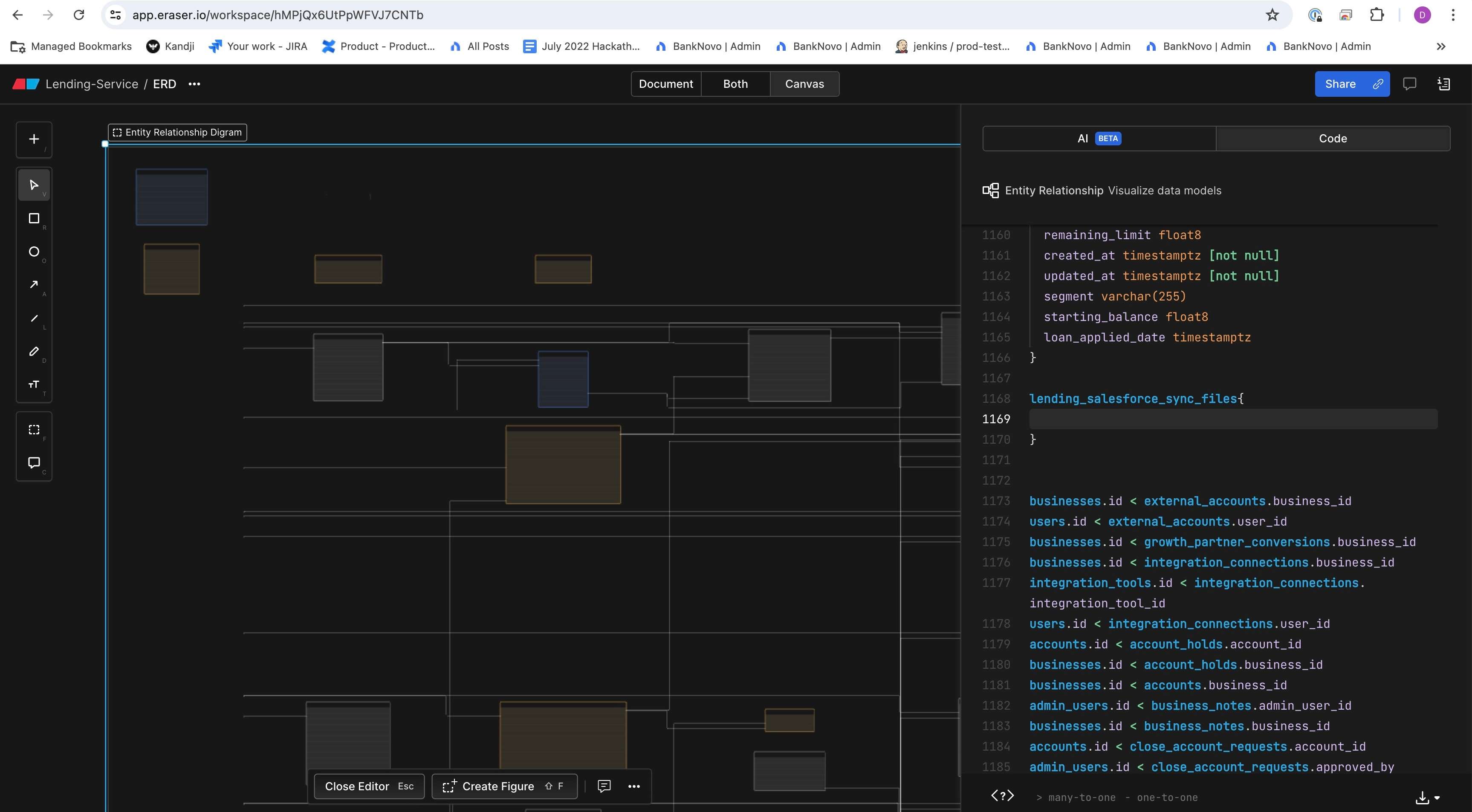Open Lending-Service breadcrumb link

(x=92, y=84)
